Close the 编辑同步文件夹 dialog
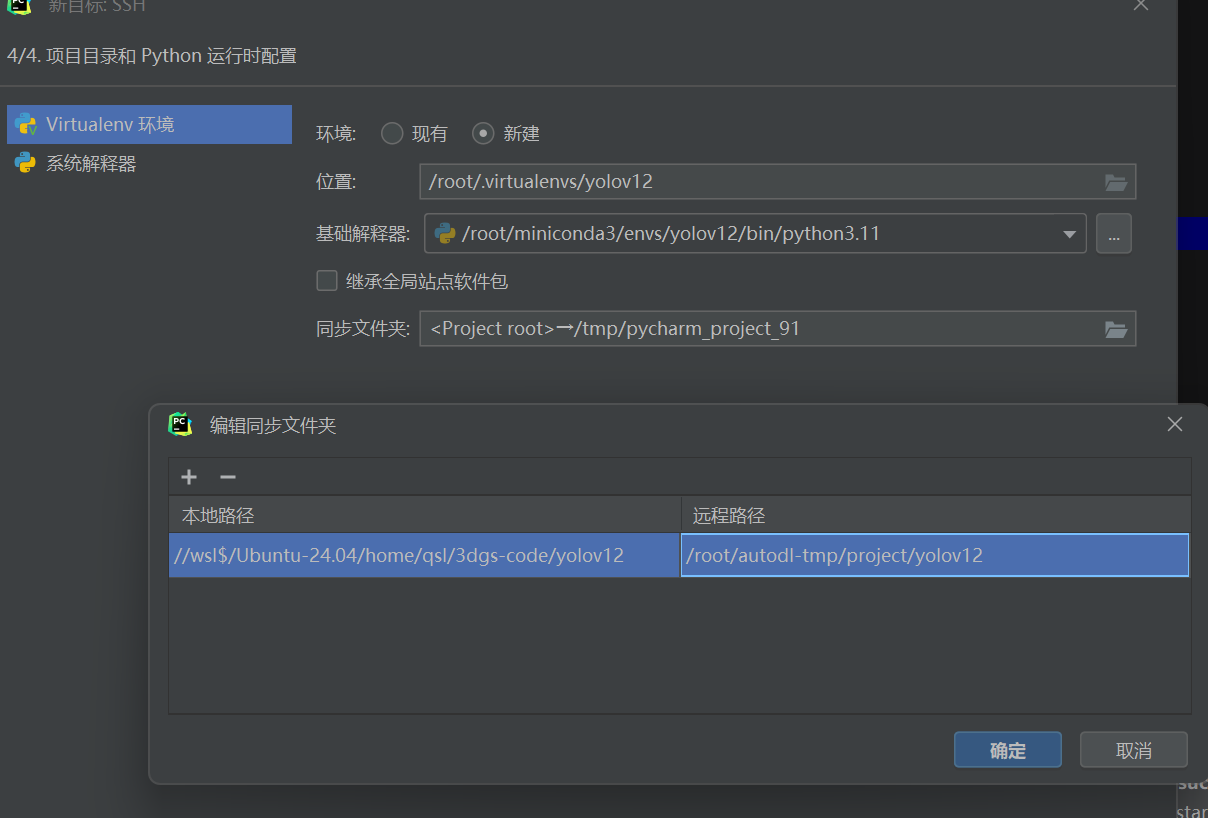This screenshot has width=1208, height=818. coord(1175,424)
